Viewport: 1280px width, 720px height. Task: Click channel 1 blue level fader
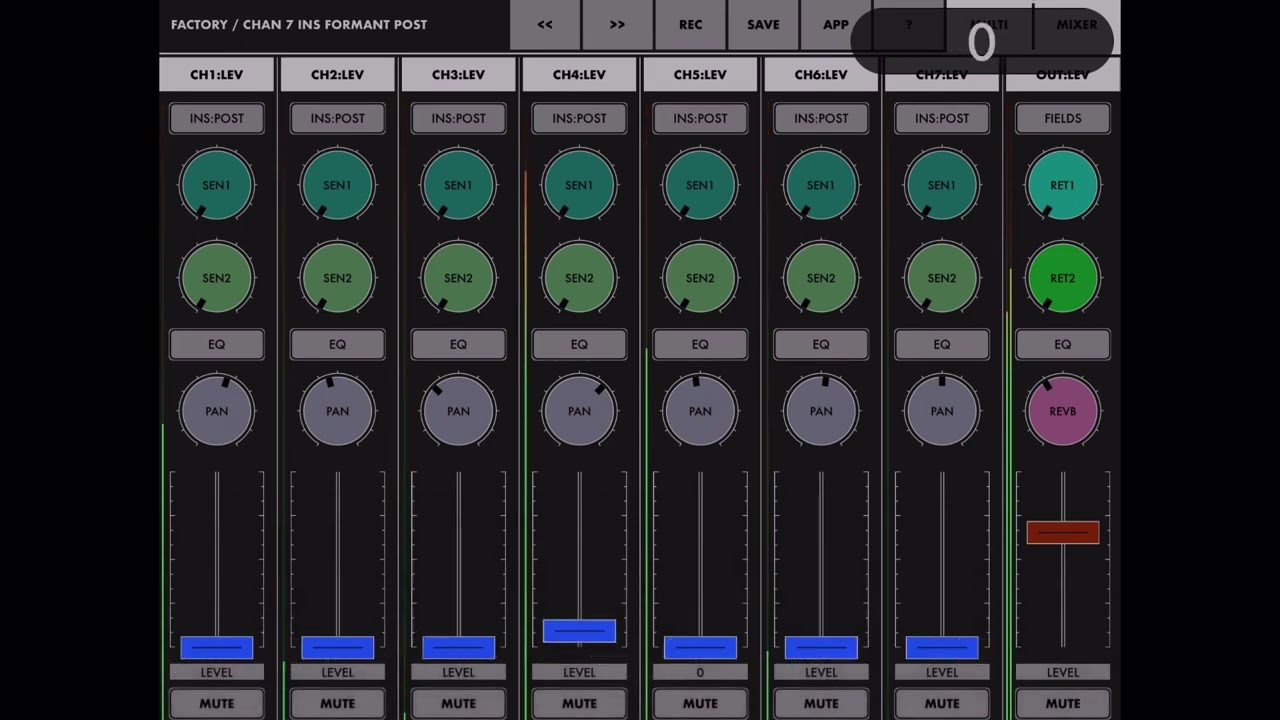point(216,648)
